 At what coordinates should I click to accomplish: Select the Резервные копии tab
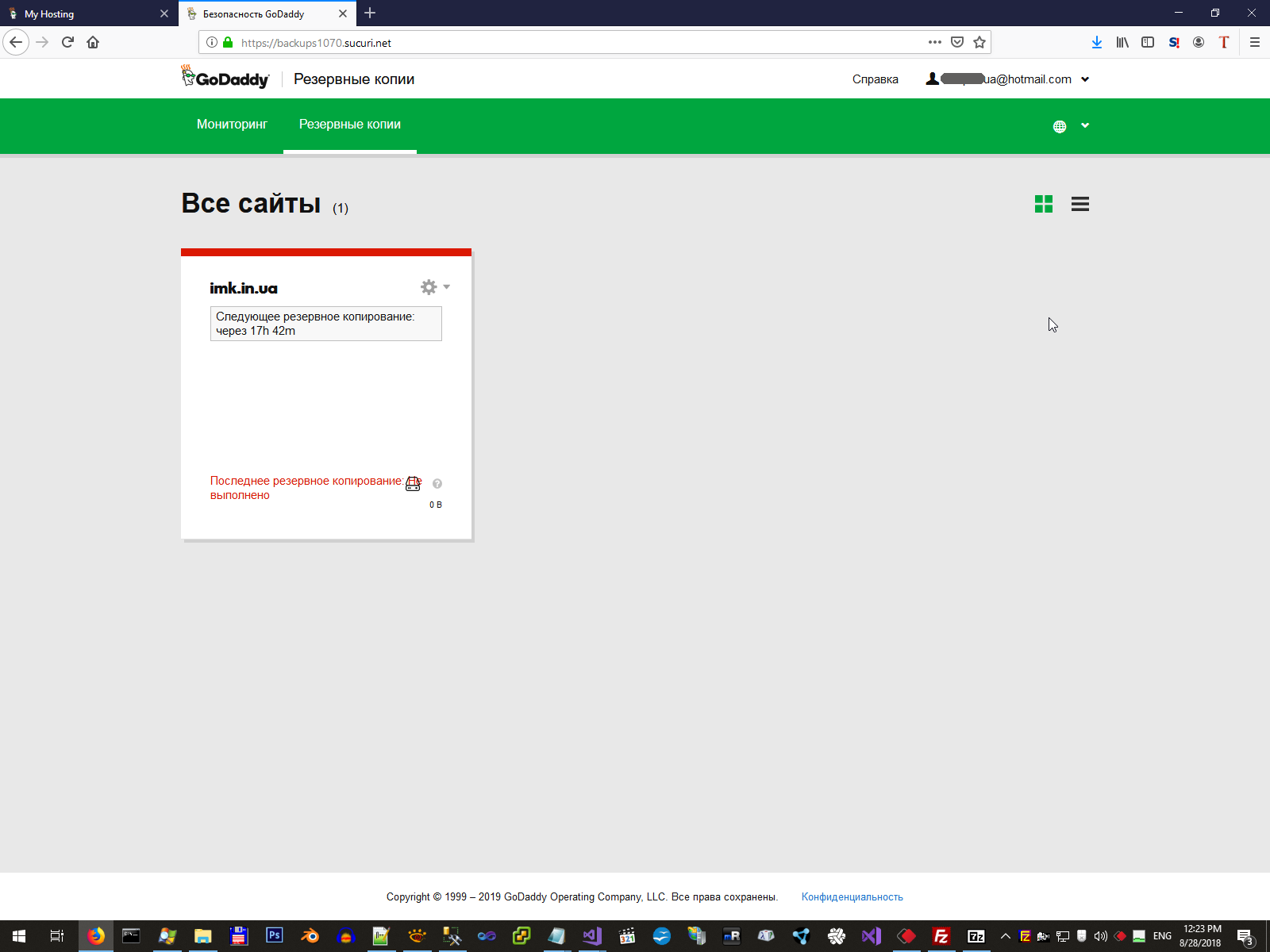point(350,125)
